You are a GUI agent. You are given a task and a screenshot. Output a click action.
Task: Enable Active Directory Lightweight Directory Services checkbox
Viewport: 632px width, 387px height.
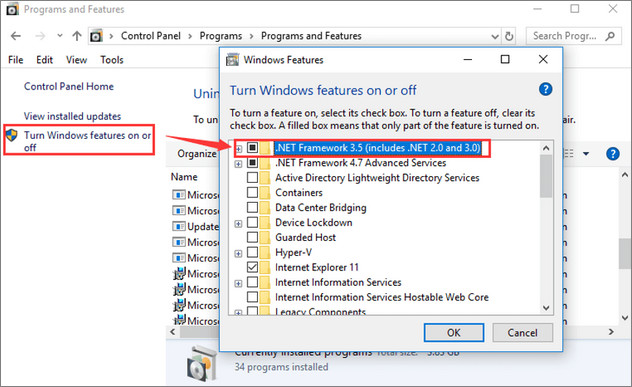[x=252, y=177]
